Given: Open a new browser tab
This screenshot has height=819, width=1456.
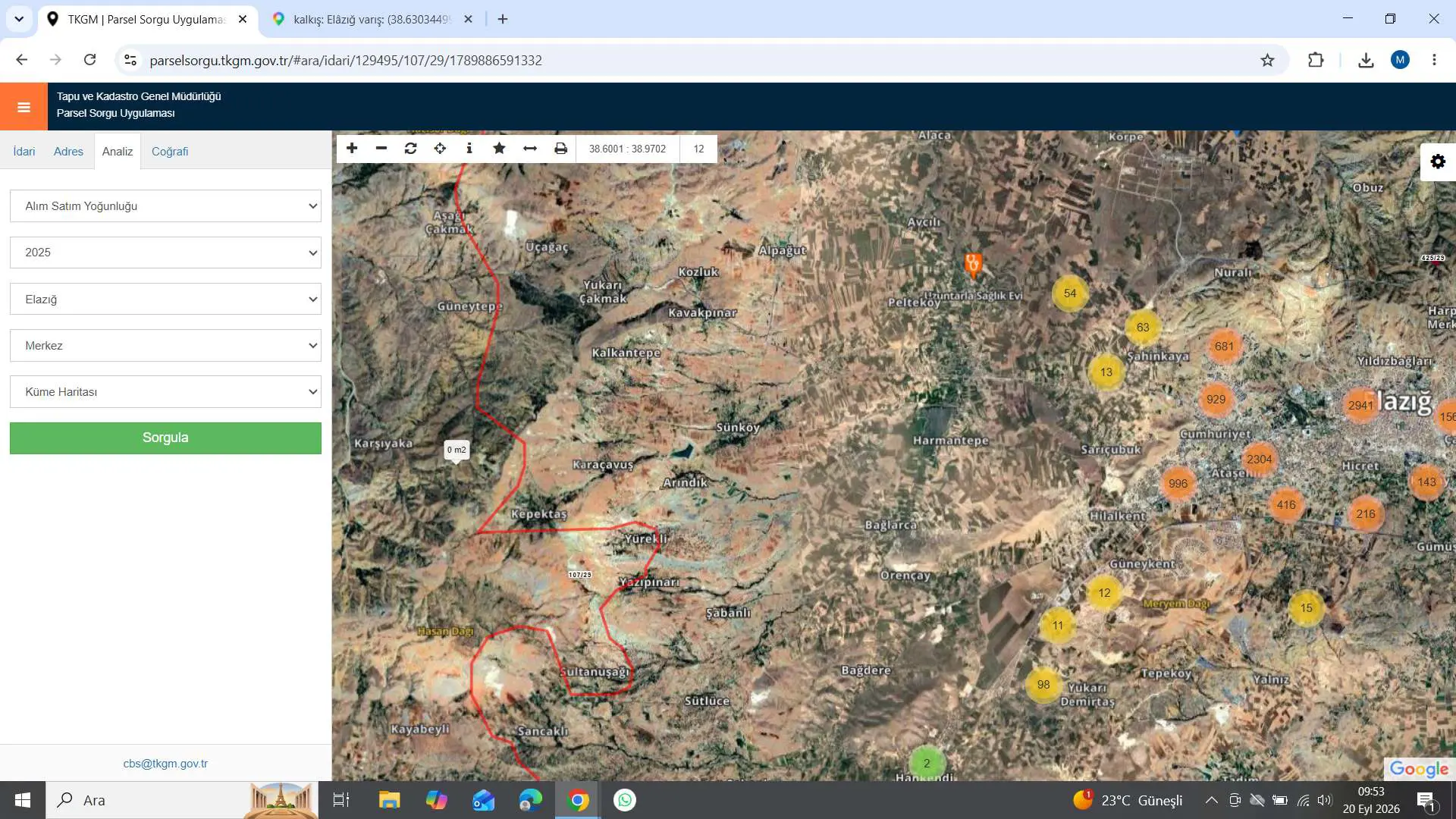Looking at the screenshot, I should tap(503, 20).
